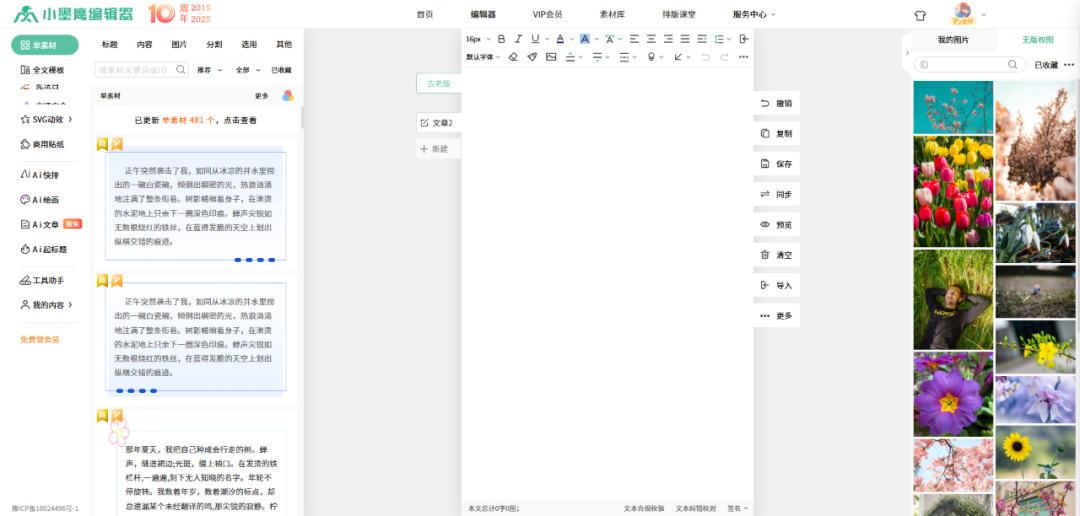The image size is (1080, 516).
Task: Open the 全部 filter dropdown
Action: 249,70
